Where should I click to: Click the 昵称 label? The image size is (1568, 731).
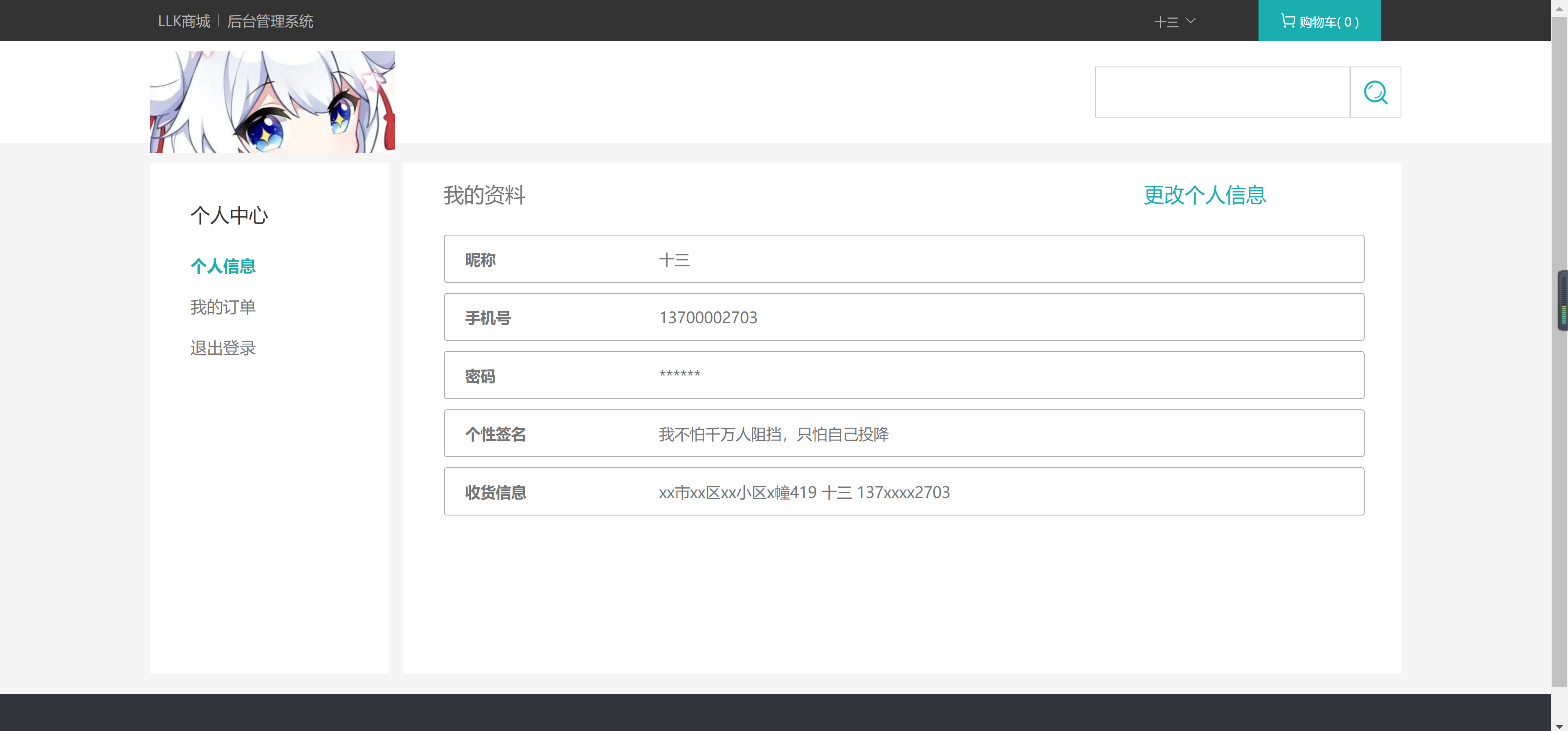click(x=480, y=260)
